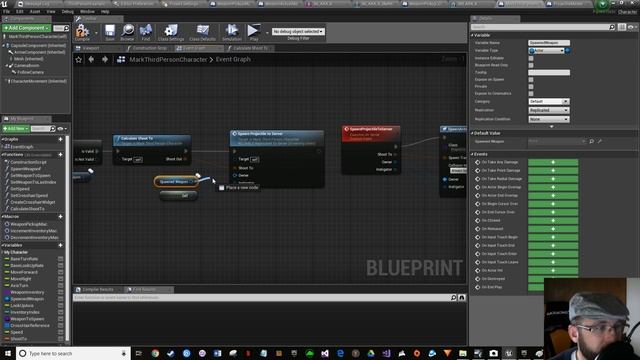Browse to Spawned Weapon default value asset
640x360 pixels.
591,142
